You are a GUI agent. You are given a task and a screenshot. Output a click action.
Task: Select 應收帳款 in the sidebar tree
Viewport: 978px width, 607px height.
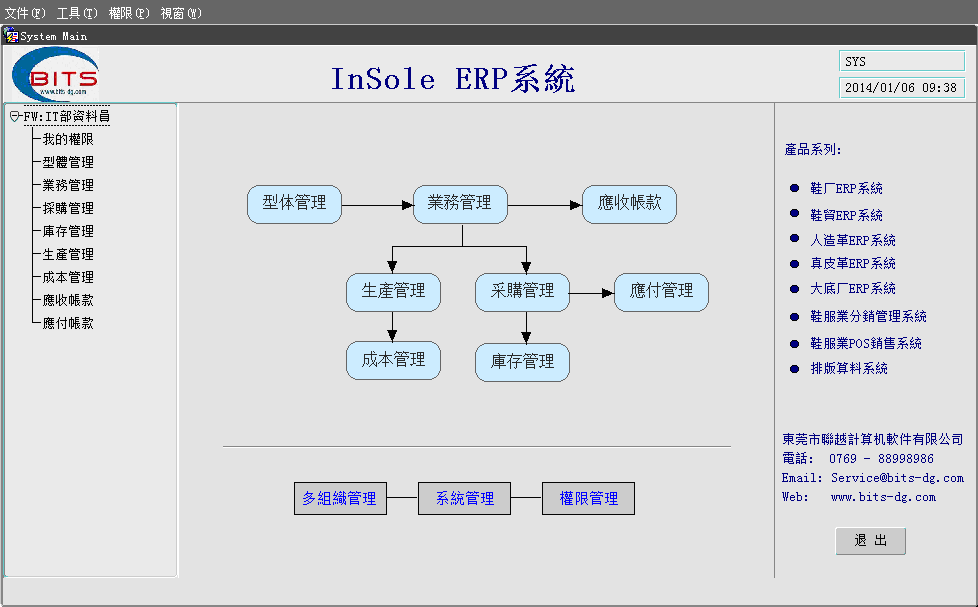pyautogui.click(x=68, y=300)
